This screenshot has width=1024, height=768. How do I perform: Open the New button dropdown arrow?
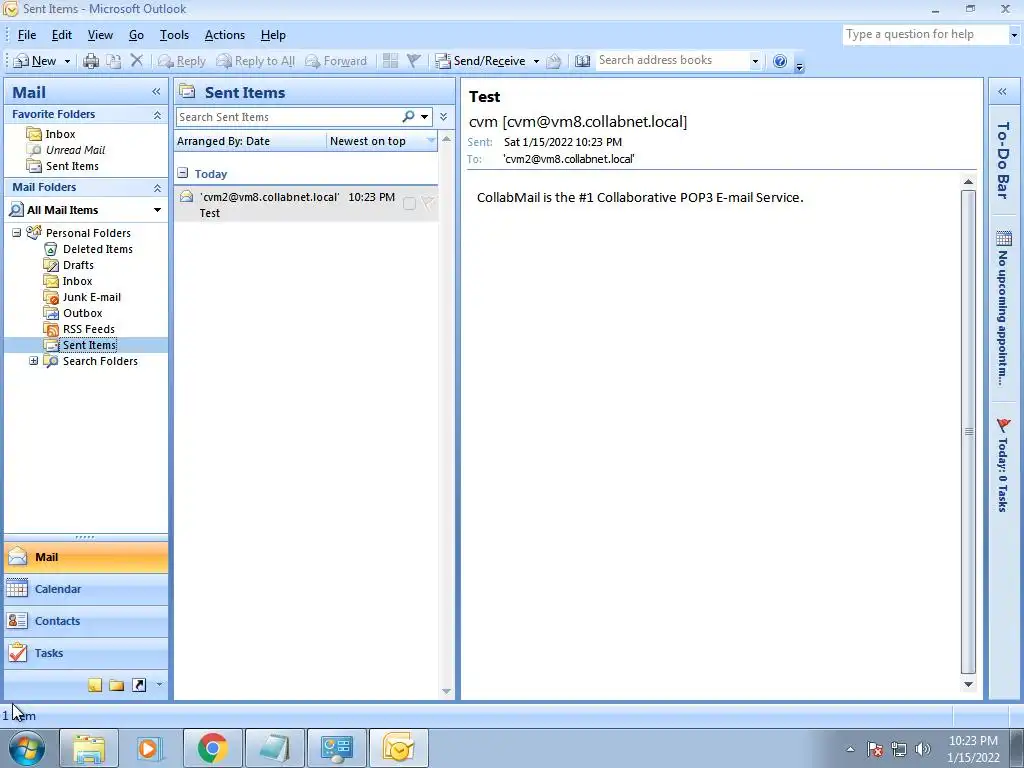pos(67,61)
